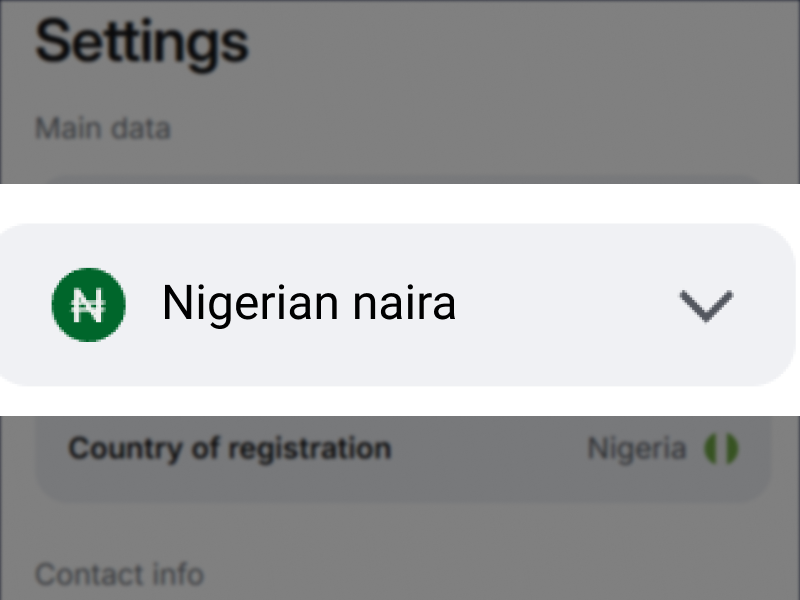Click the dimmed area right of Contact info
Viewport: 800px width, 600px height.
[500, 575]
